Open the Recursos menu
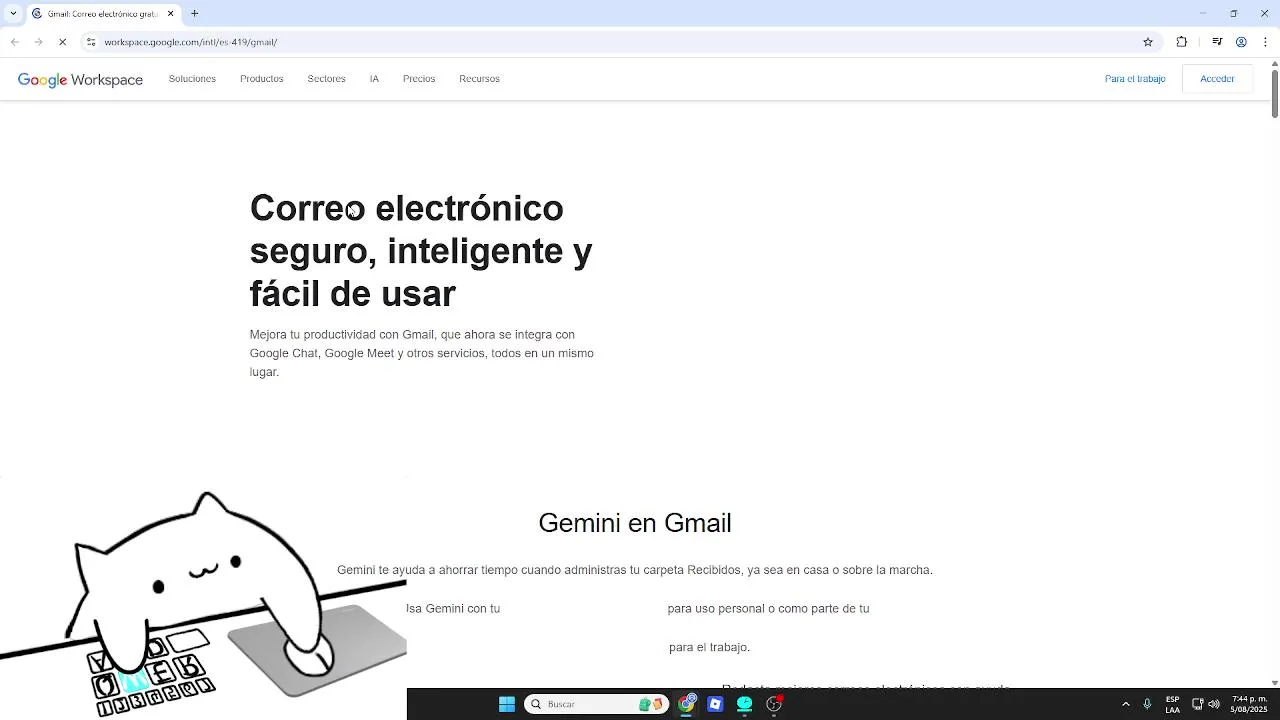 (x=480, y=79)
